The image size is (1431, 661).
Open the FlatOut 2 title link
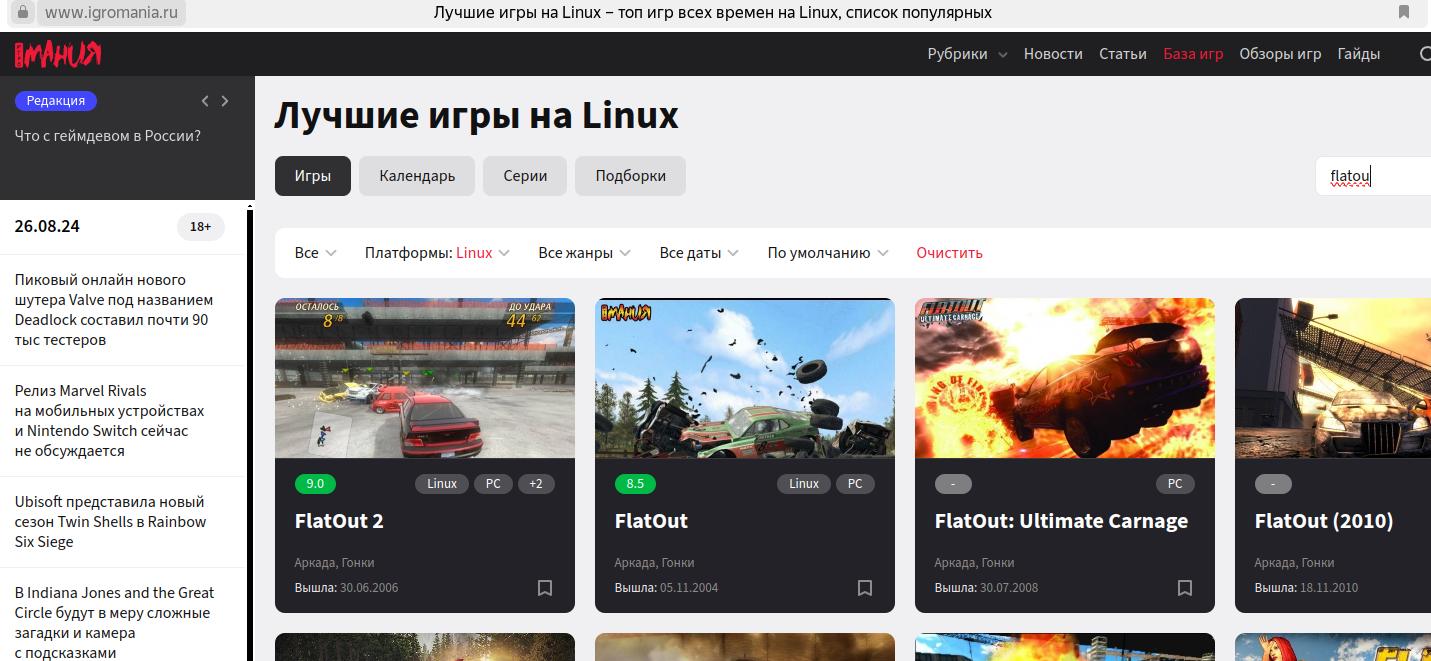coord(339,521)
